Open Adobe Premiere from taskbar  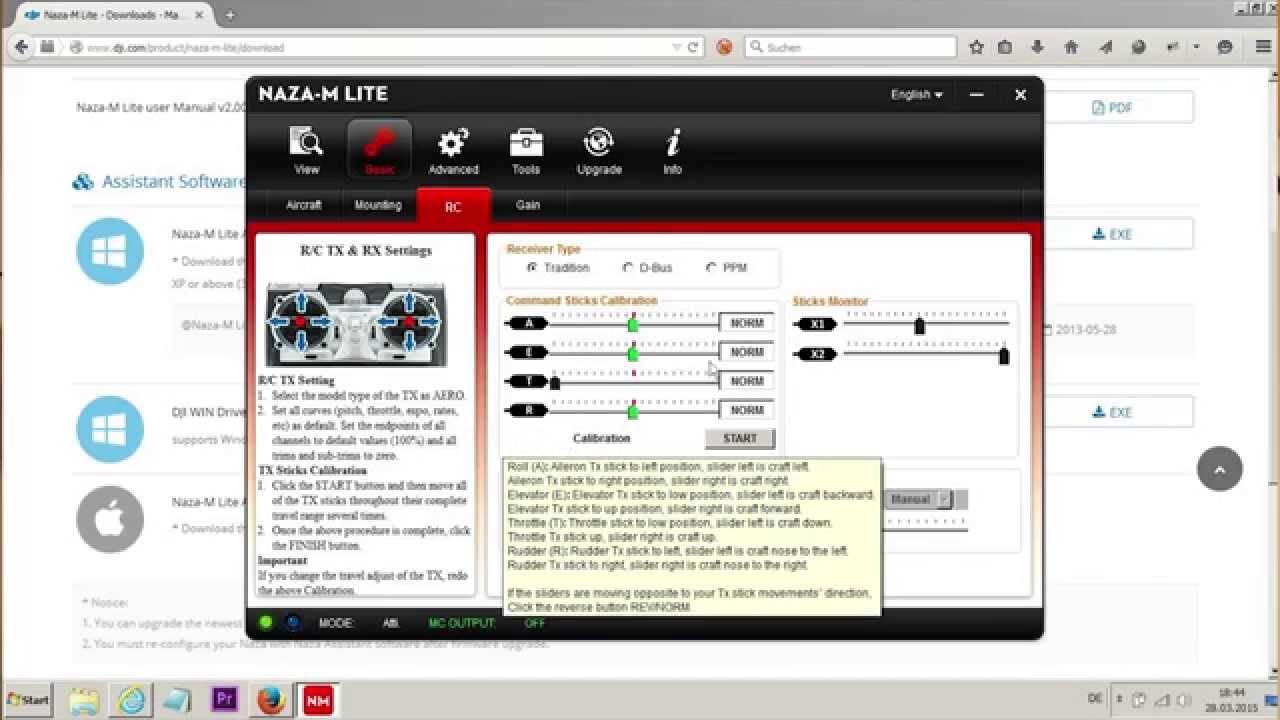click(225, 699)
